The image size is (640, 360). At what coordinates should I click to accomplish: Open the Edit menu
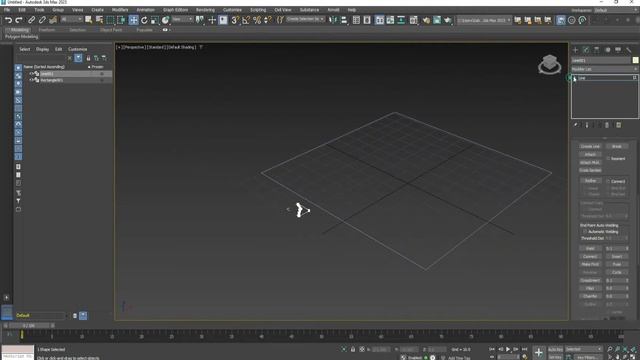click(22, 10)
